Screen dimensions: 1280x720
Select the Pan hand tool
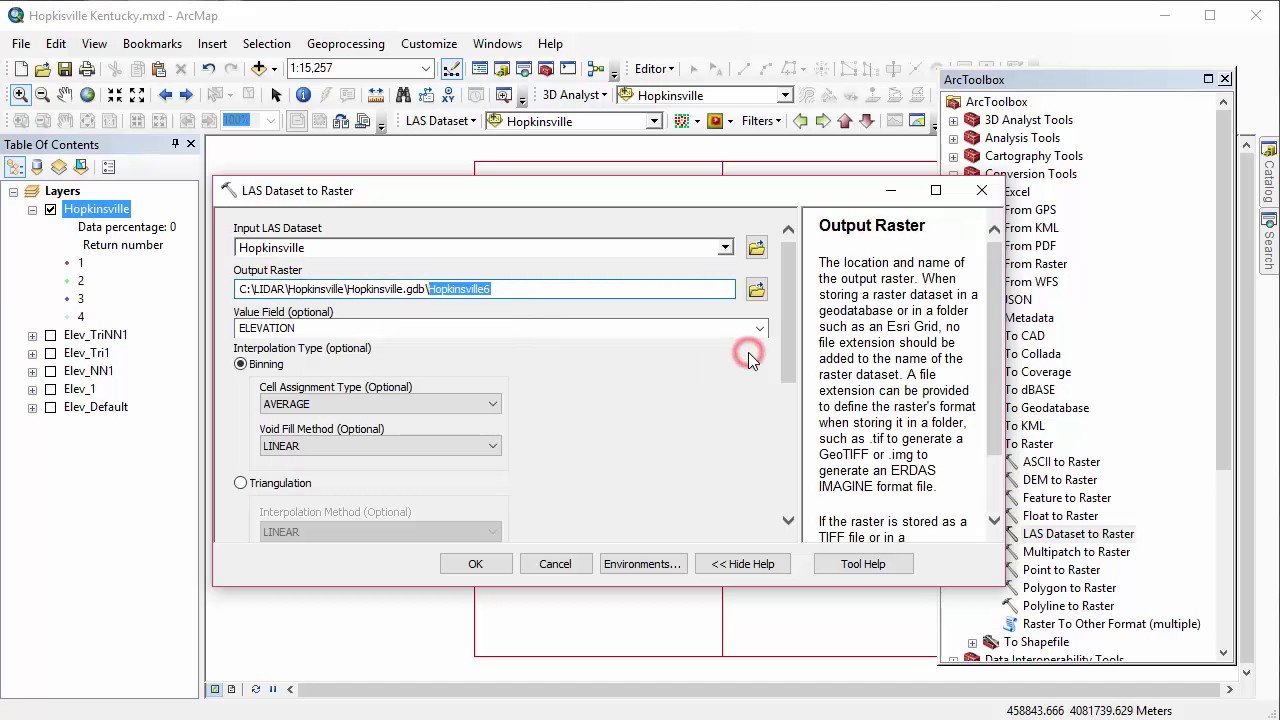tap(64, 95)
